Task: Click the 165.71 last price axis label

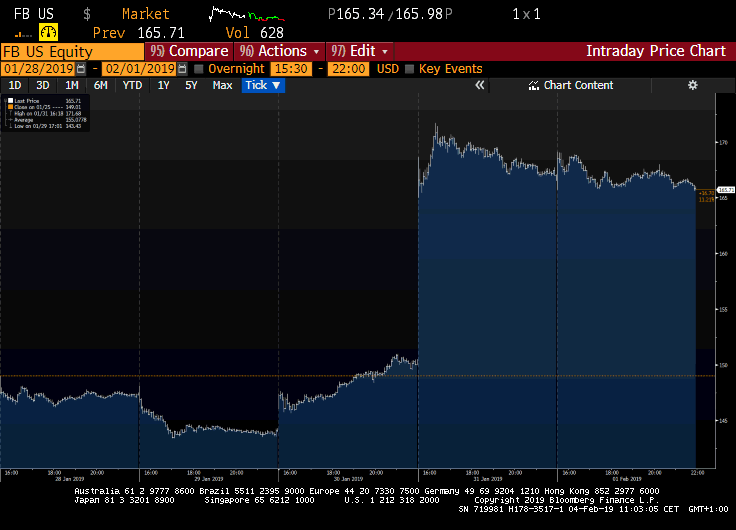Action: (726, 190)
